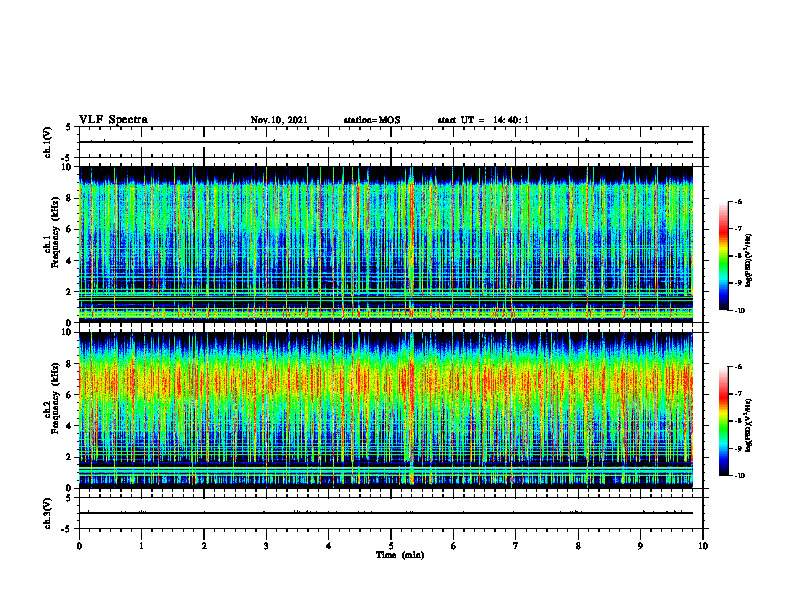Click the ch.2 spectrogram color bar
This screenshot has width=792, height=612.
[x=724, y=421]
